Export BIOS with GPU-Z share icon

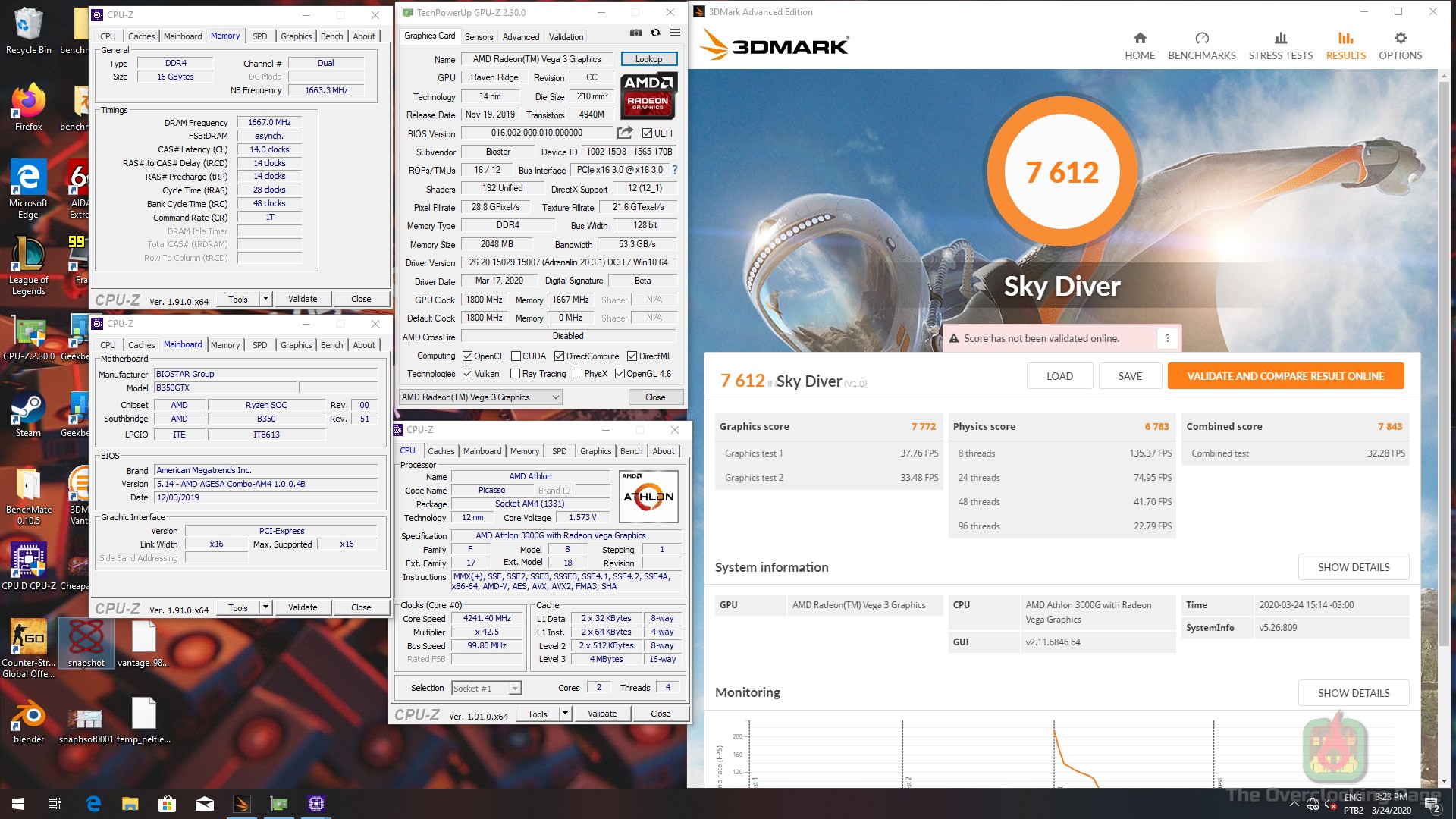click(x=625, y=132)
